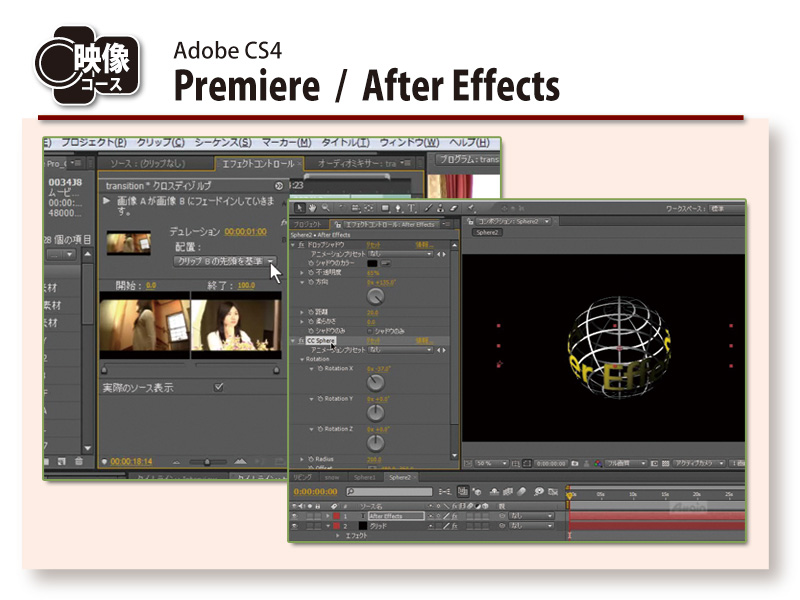The width and height of the screenshot is (800, 600).
Task: Expand the Radius property
Action: tap(302, 459)
